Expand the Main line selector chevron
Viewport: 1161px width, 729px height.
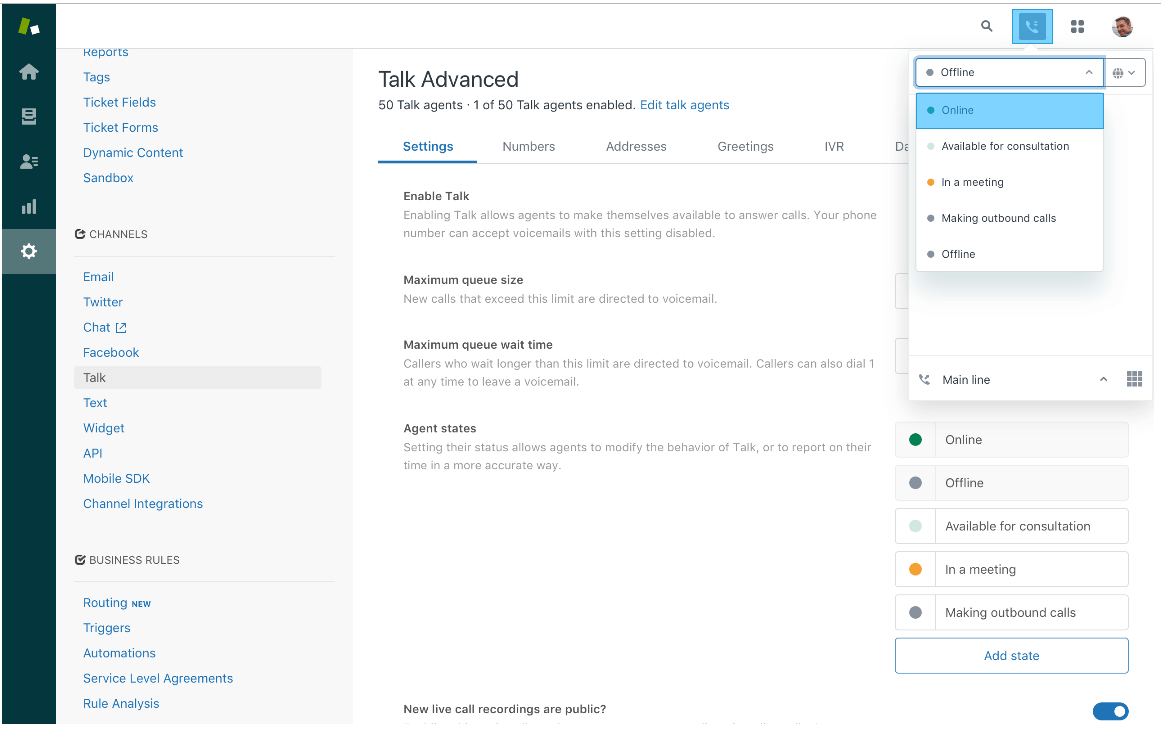click(x=1103, y=380)
